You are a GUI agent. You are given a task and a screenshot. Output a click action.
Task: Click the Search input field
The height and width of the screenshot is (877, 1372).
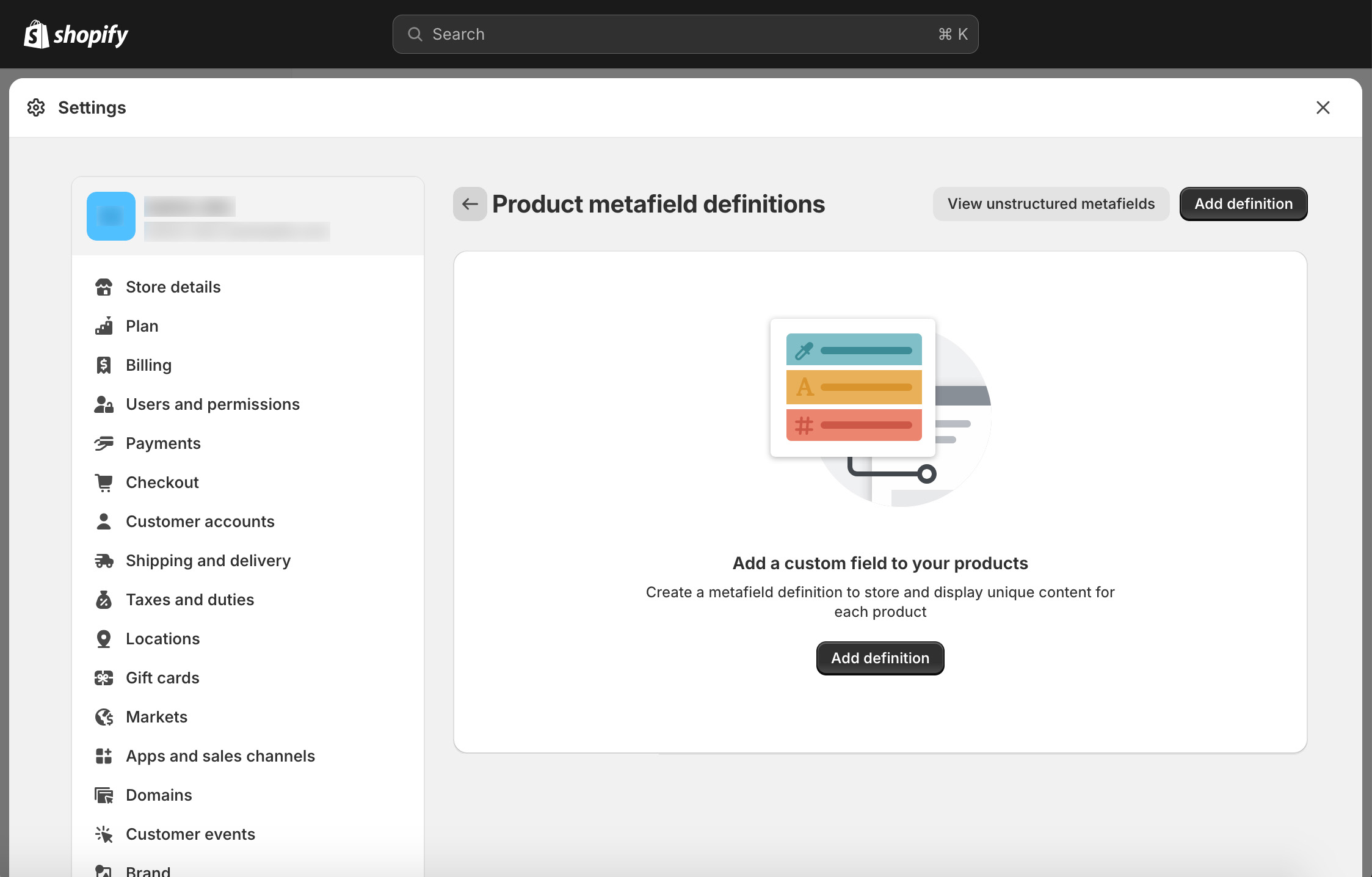coord(684,34)
